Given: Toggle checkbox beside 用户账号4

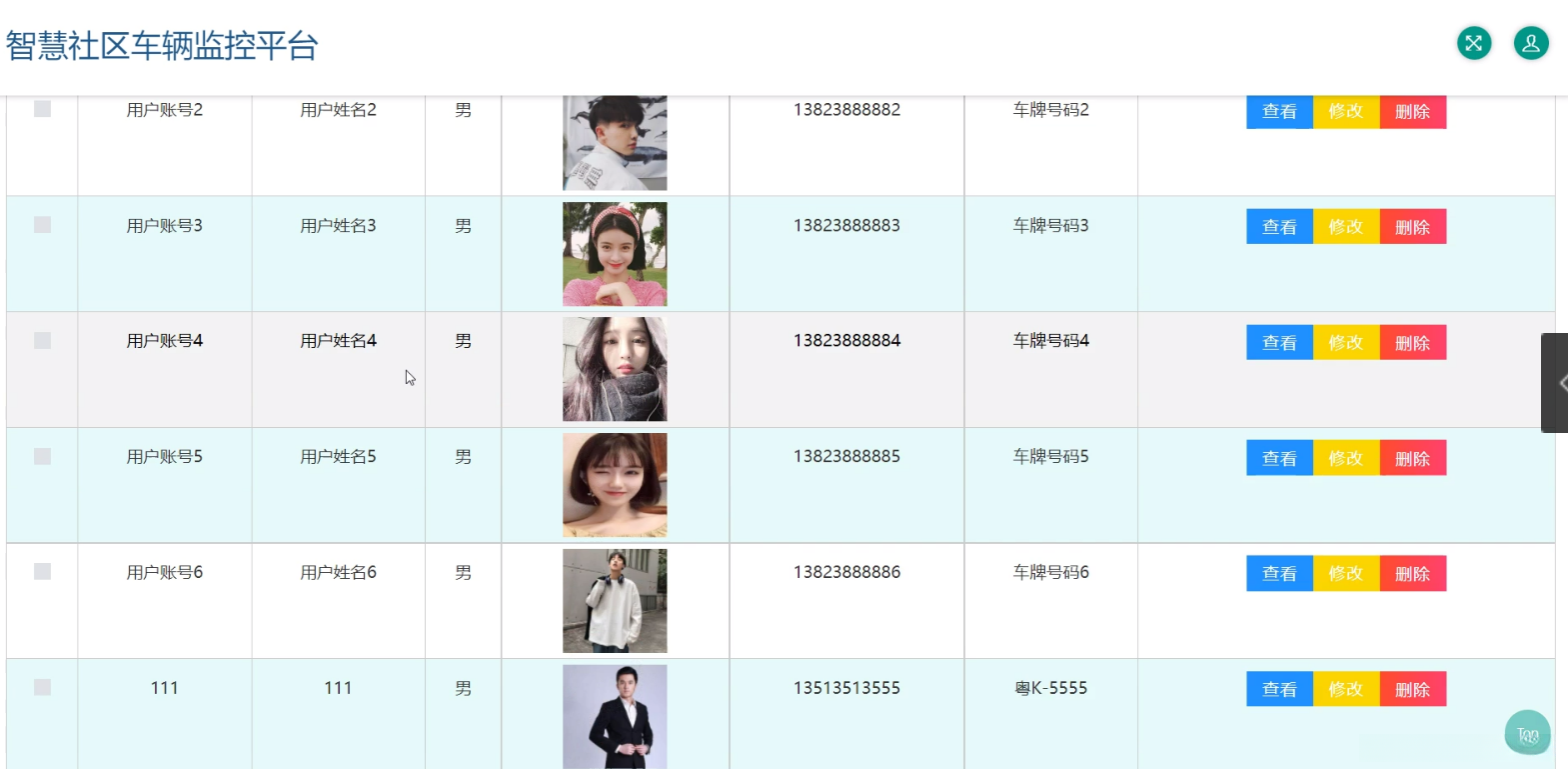Looking at the screenshot, I should [42, 341].
